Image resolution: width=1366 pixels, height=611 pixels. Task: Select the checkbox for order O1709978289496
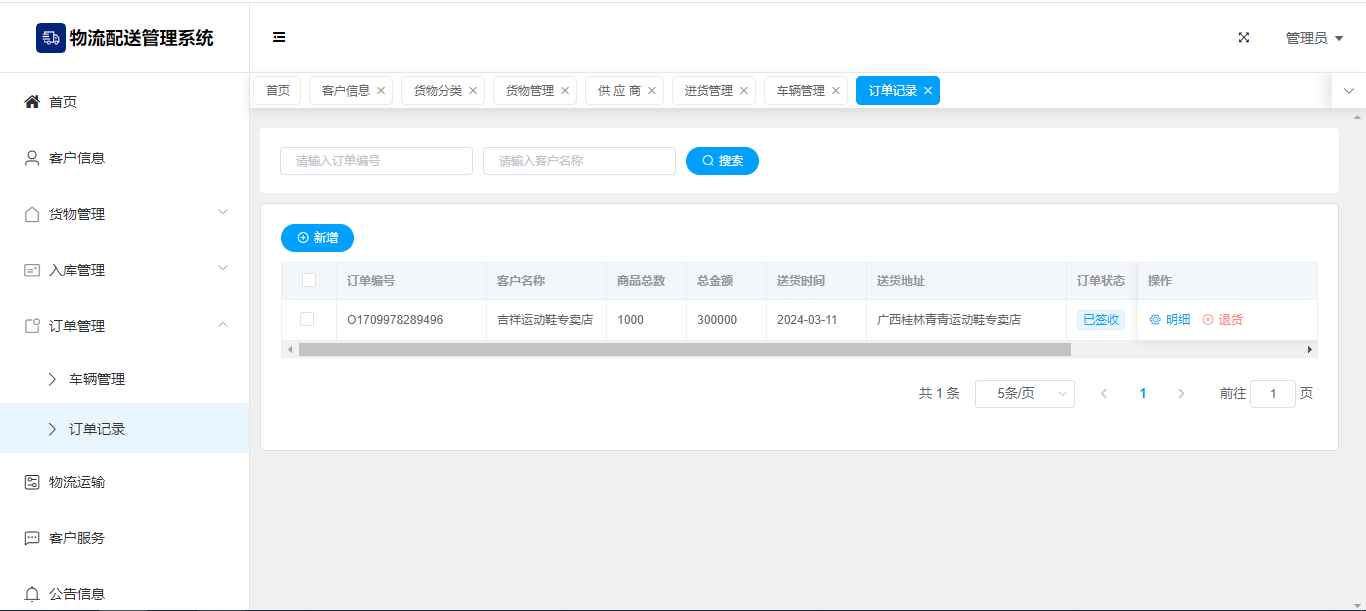click(307, 319)
